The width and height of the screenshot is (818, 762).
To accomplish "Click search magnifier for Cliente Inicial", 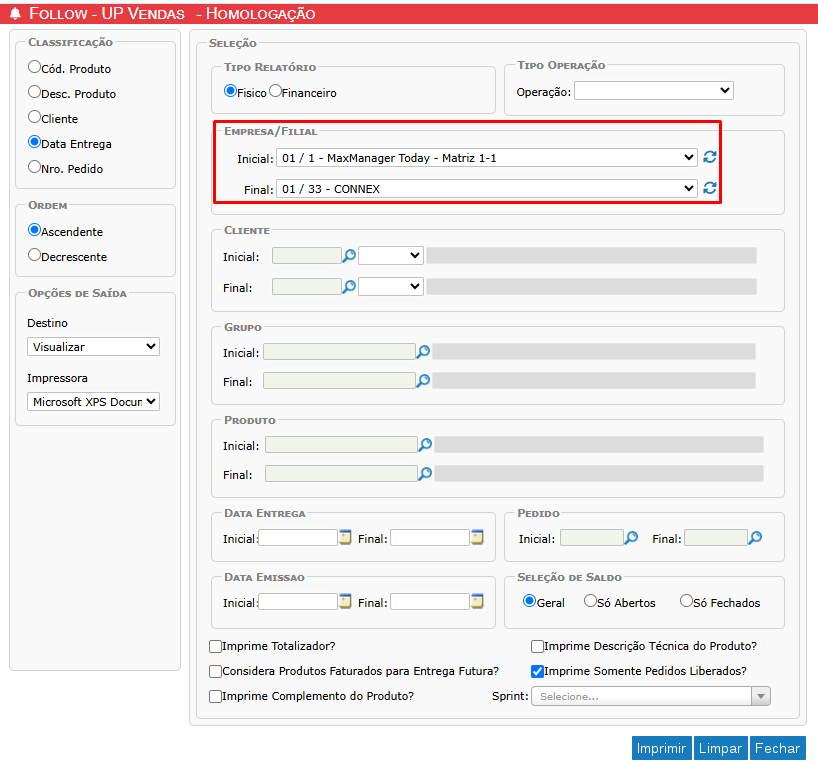I will click(x=349, y=256).
